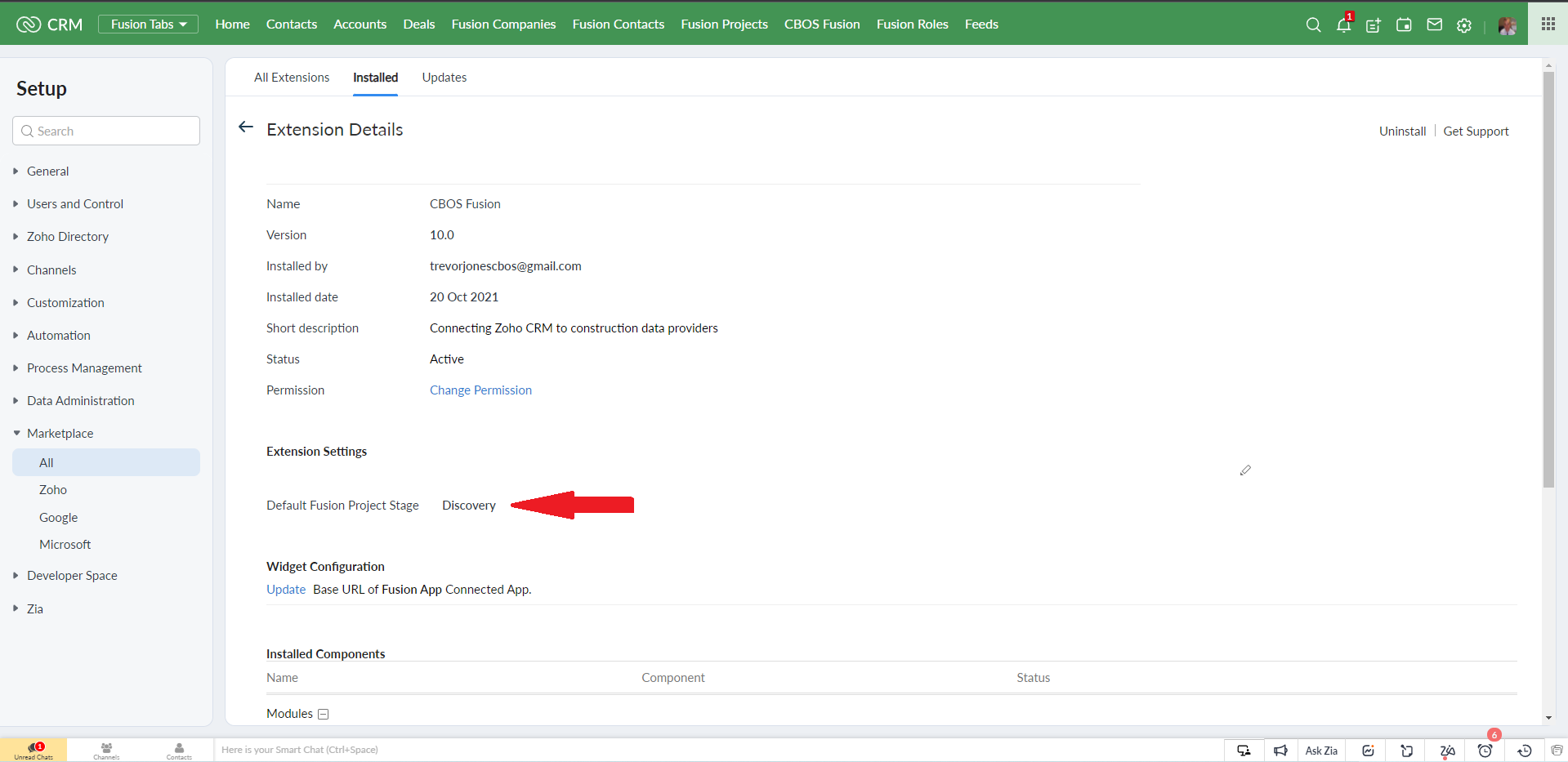Open the user profile avatar
The height and width of the screenshot is (762, 1568).
click(x=1508, y=25)
